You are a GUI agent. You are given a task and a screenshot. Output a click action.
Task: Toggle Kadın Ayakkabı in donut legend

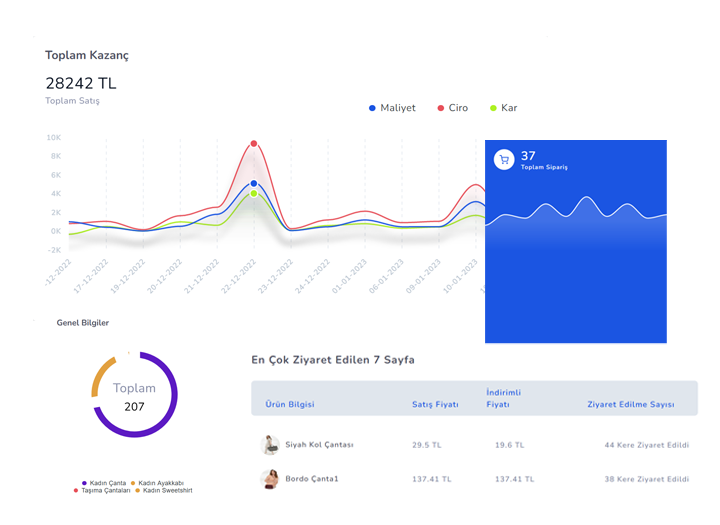(160, 483)
